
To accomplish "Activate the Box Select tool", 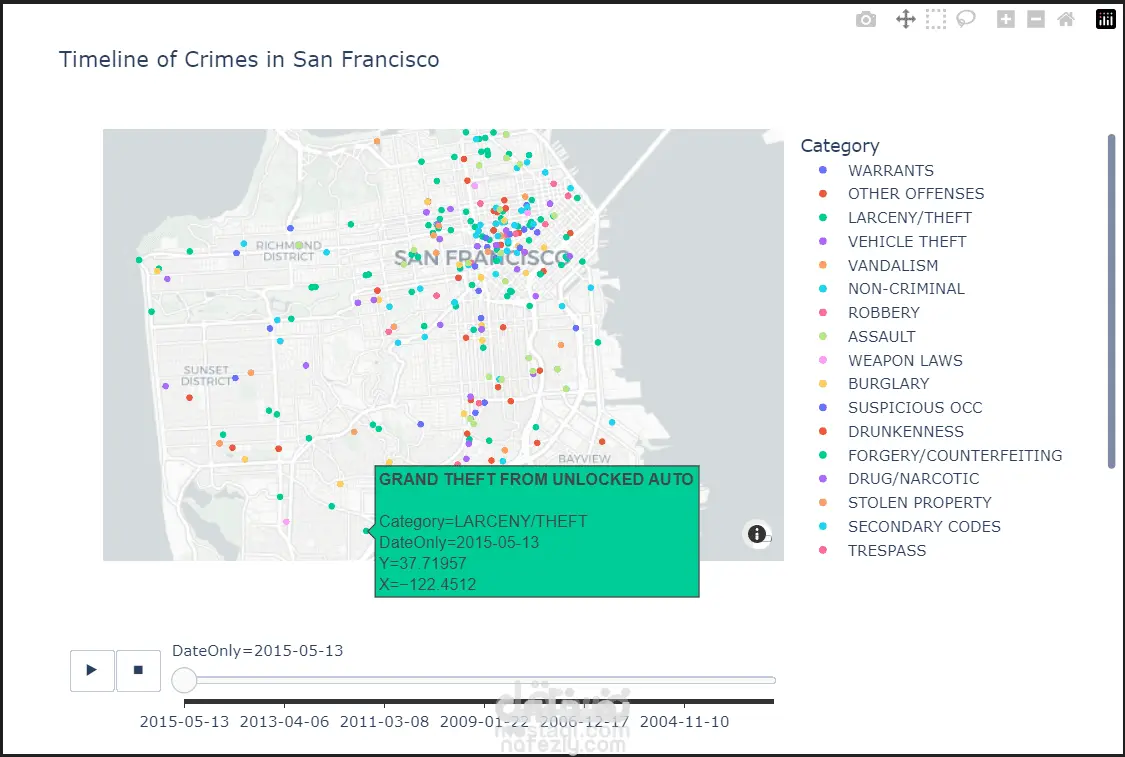I will 935,19.
